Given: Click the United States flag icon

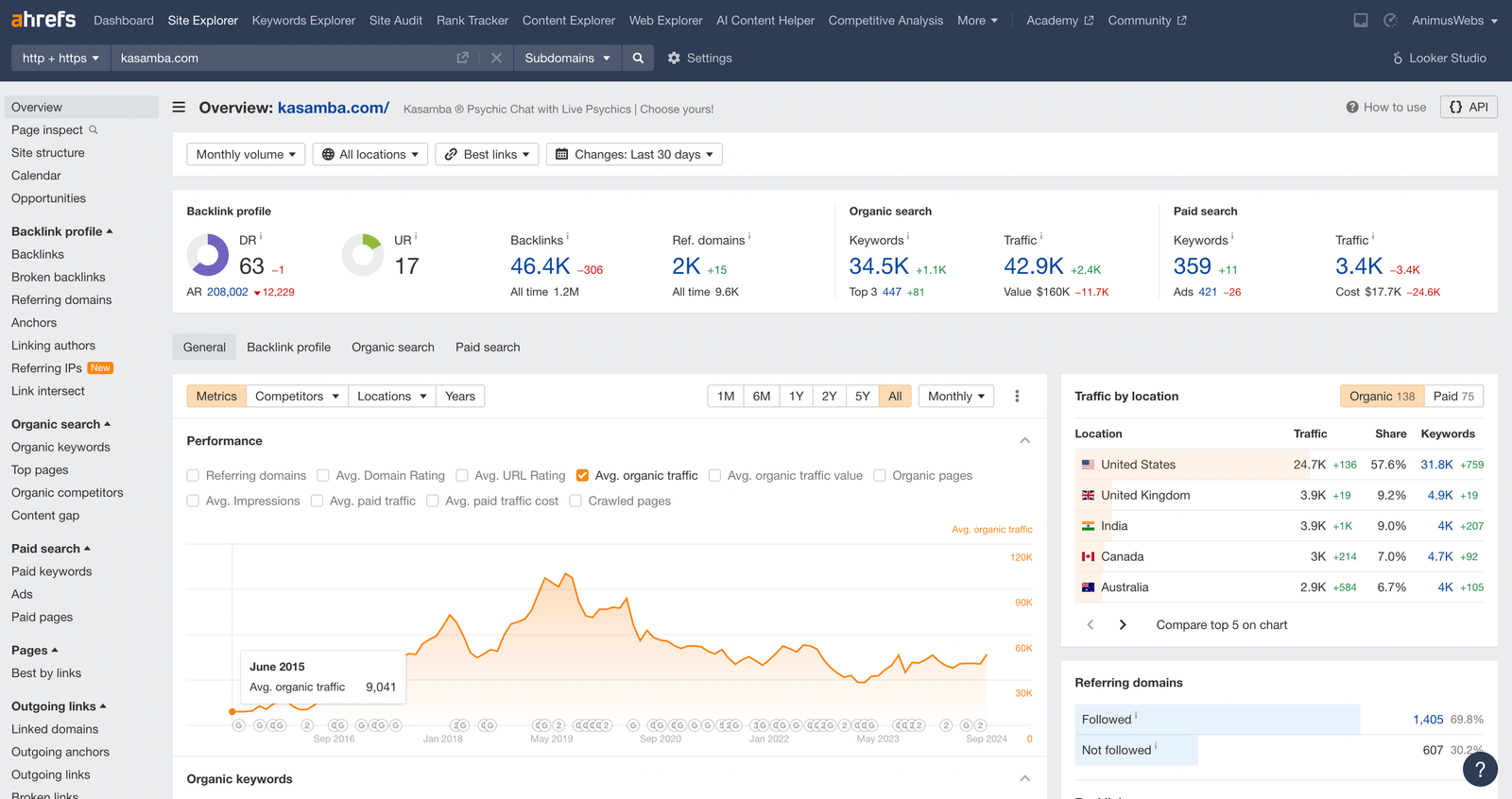Looking at the screenshot, I should click(x=1089, y=465).
